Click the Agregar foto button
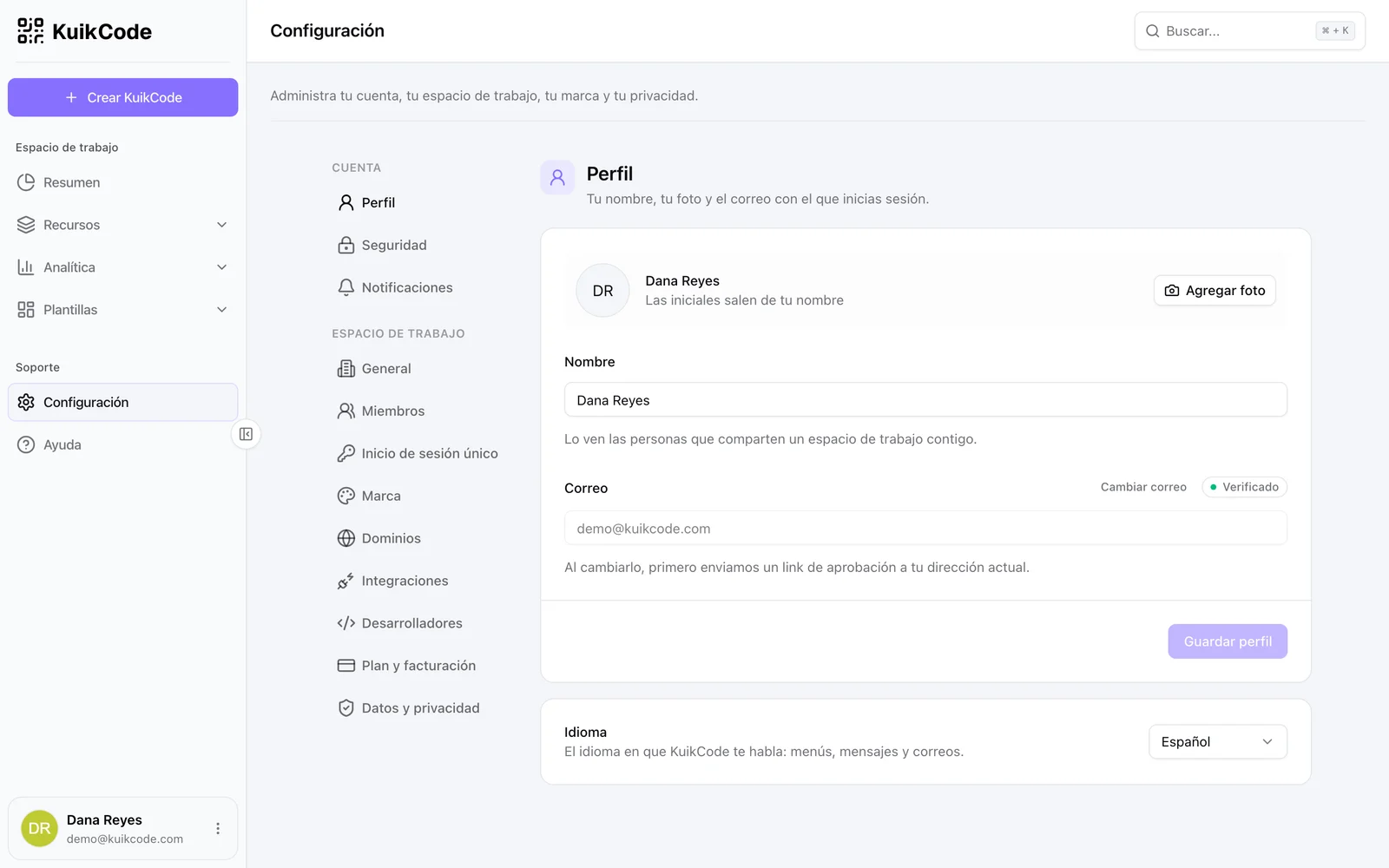The width and height of the screenshot is (1389, 868). 1215,291
